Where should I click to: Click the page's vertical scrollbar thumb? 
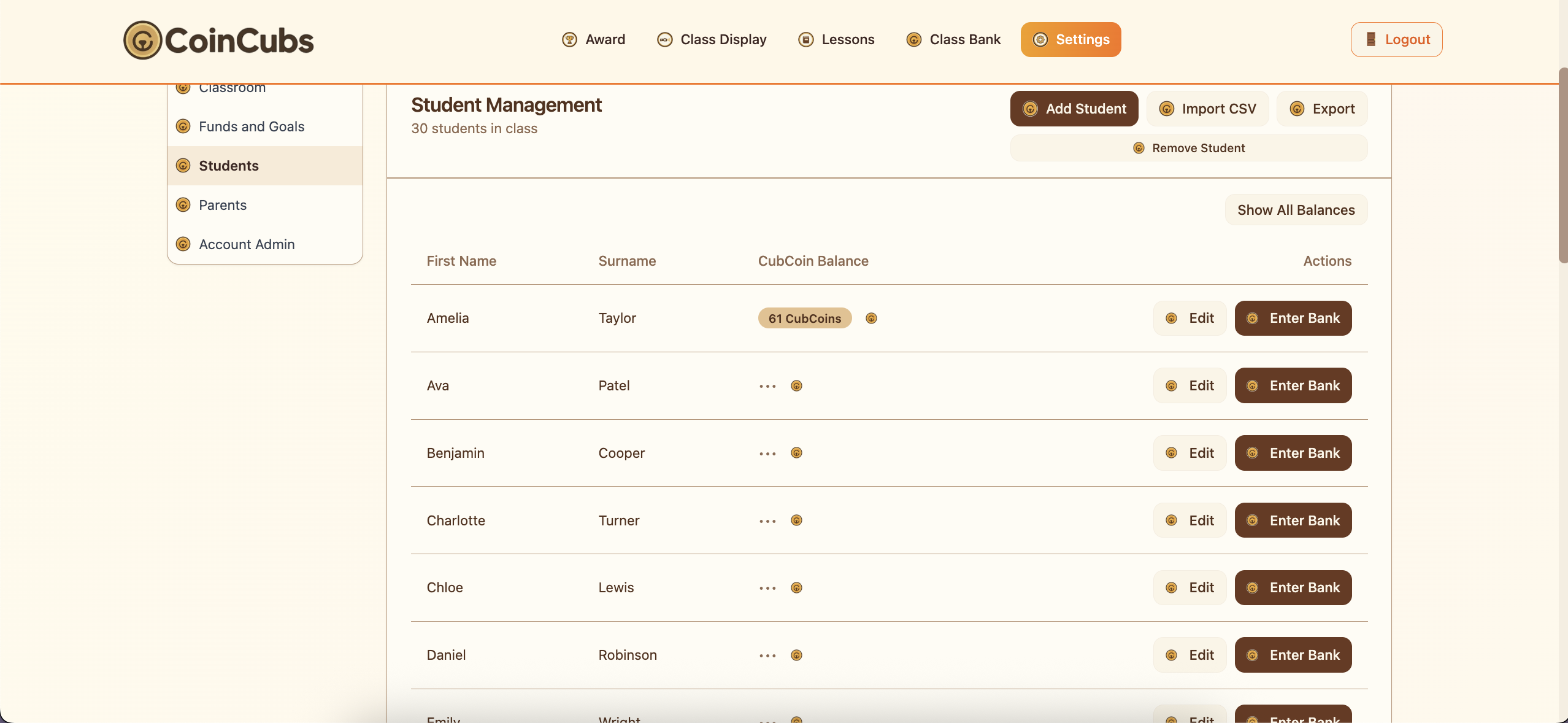pyautogui.click(x=1562, y=166)
